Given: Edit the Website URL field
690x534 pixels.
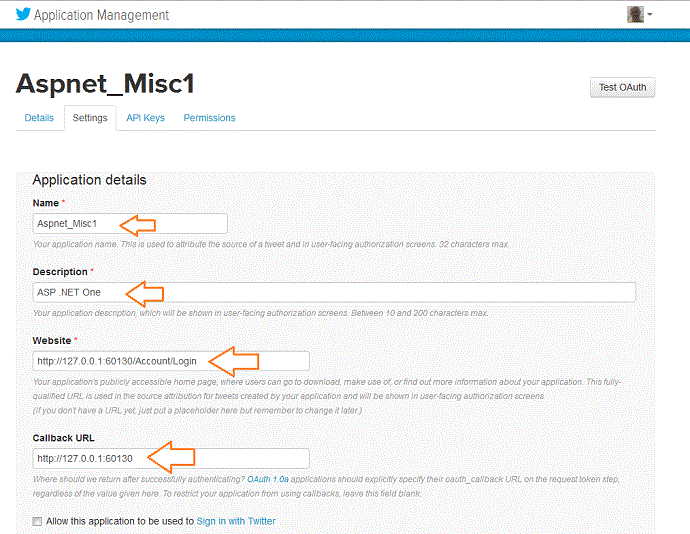Looking at the screenshot, I should pyautogui.click(x=171, y=361).
